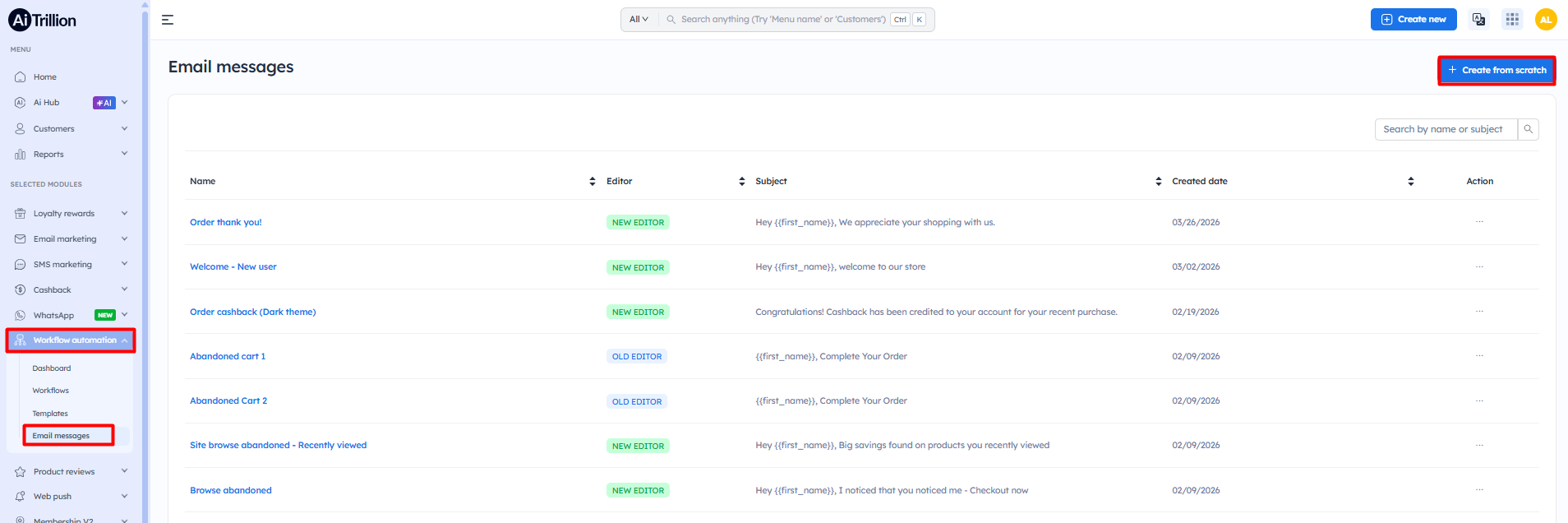Open the apps grid icon
This screenshot has width=1568, height=523.
click(x=1512, y=20)
